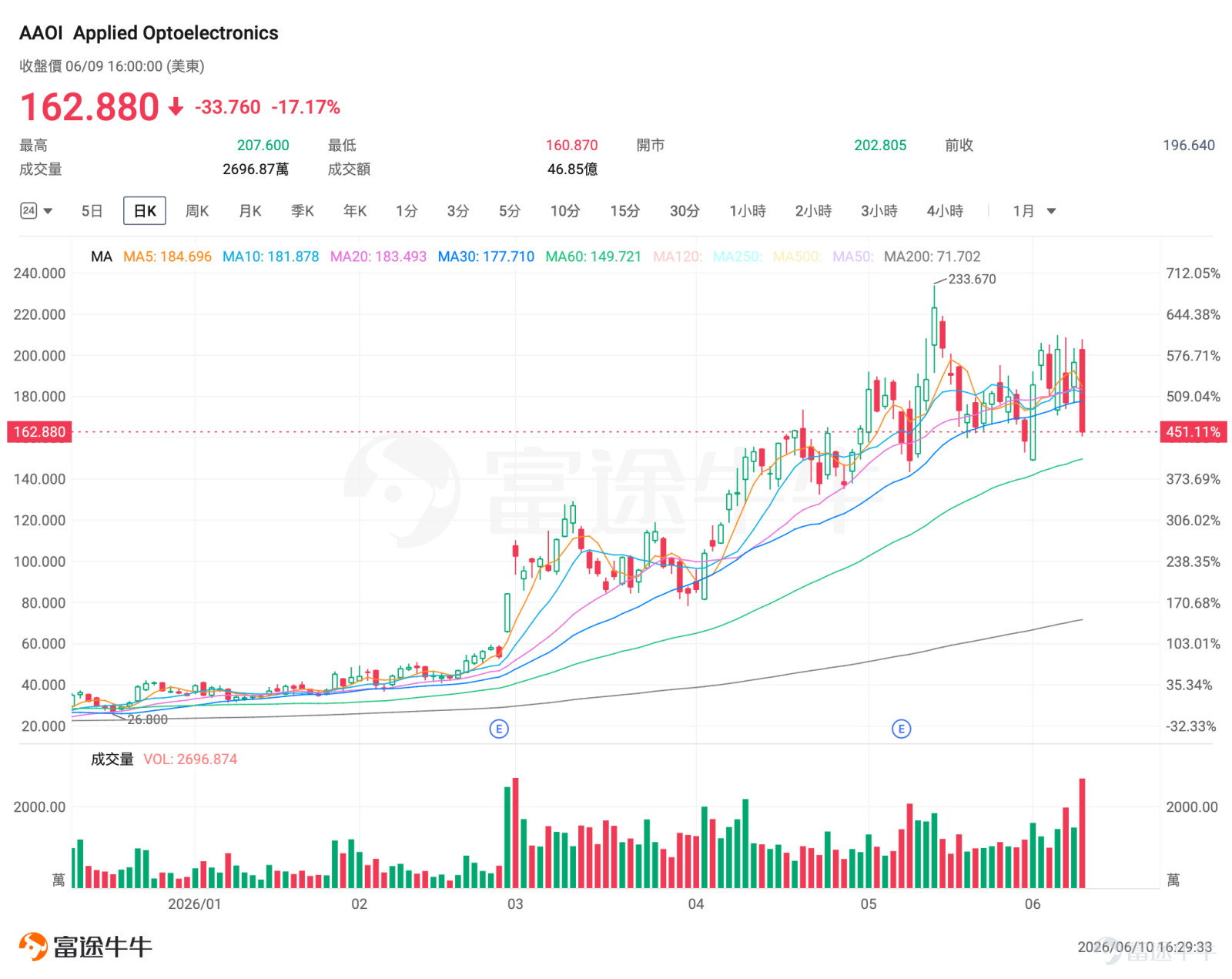
Task: Click the 2026/01 date axis label
Action: coord(194,904)
